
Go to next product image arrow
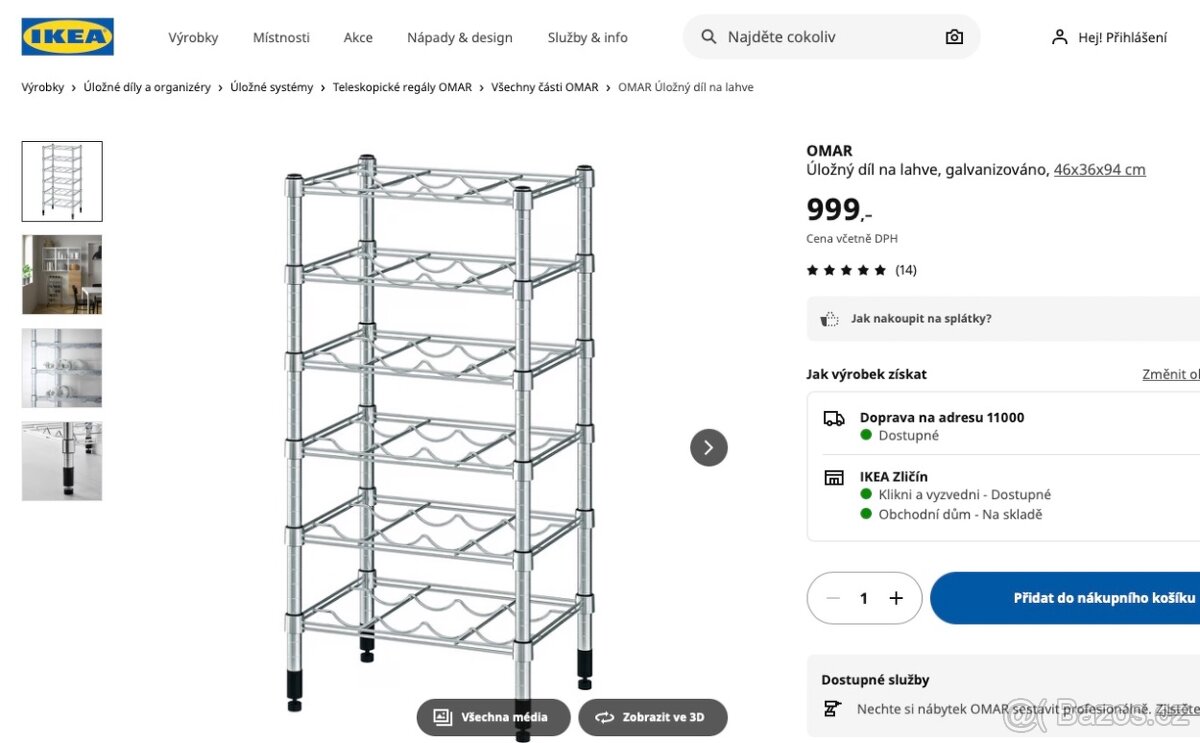(x=708, y=447)
